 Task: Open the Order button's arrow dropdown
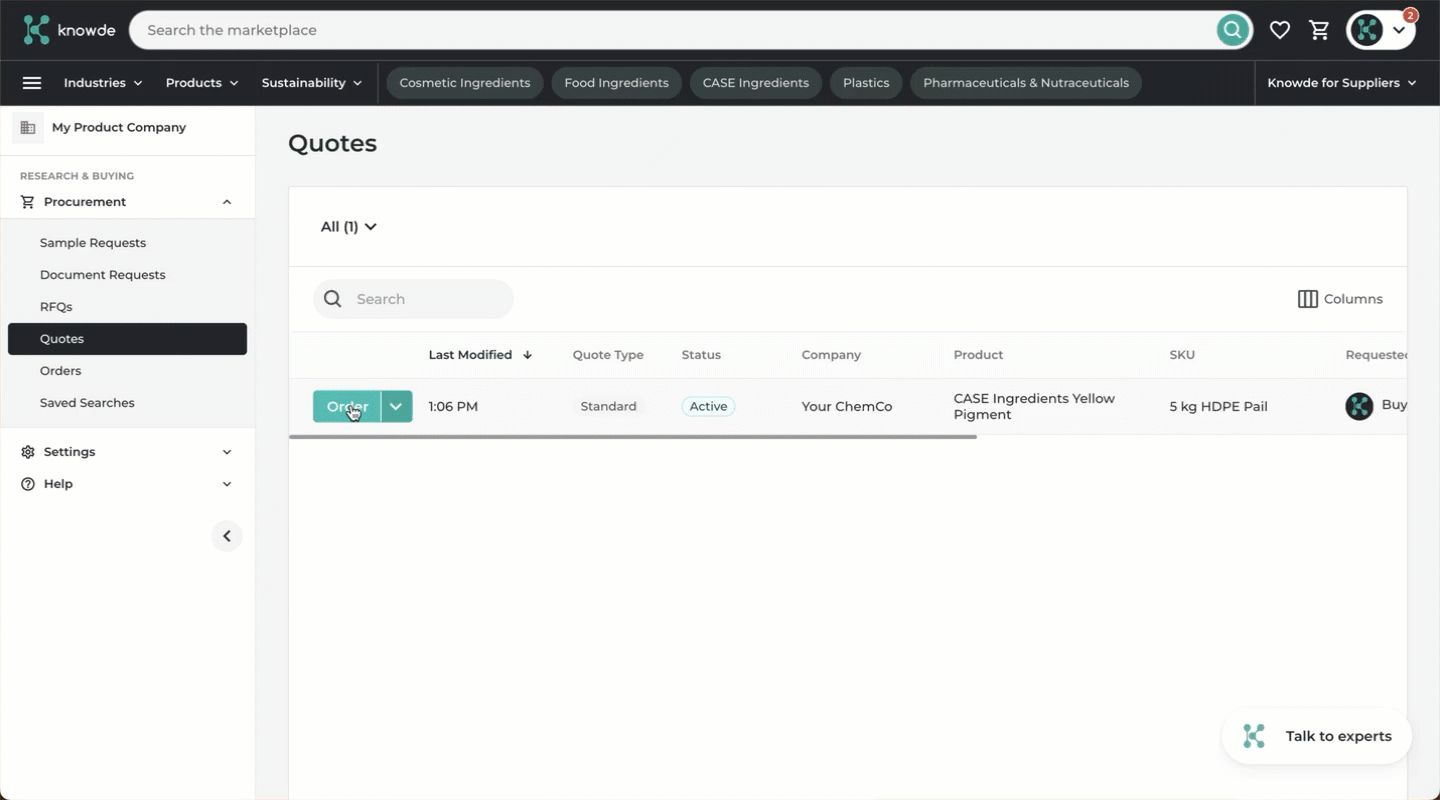397,407
